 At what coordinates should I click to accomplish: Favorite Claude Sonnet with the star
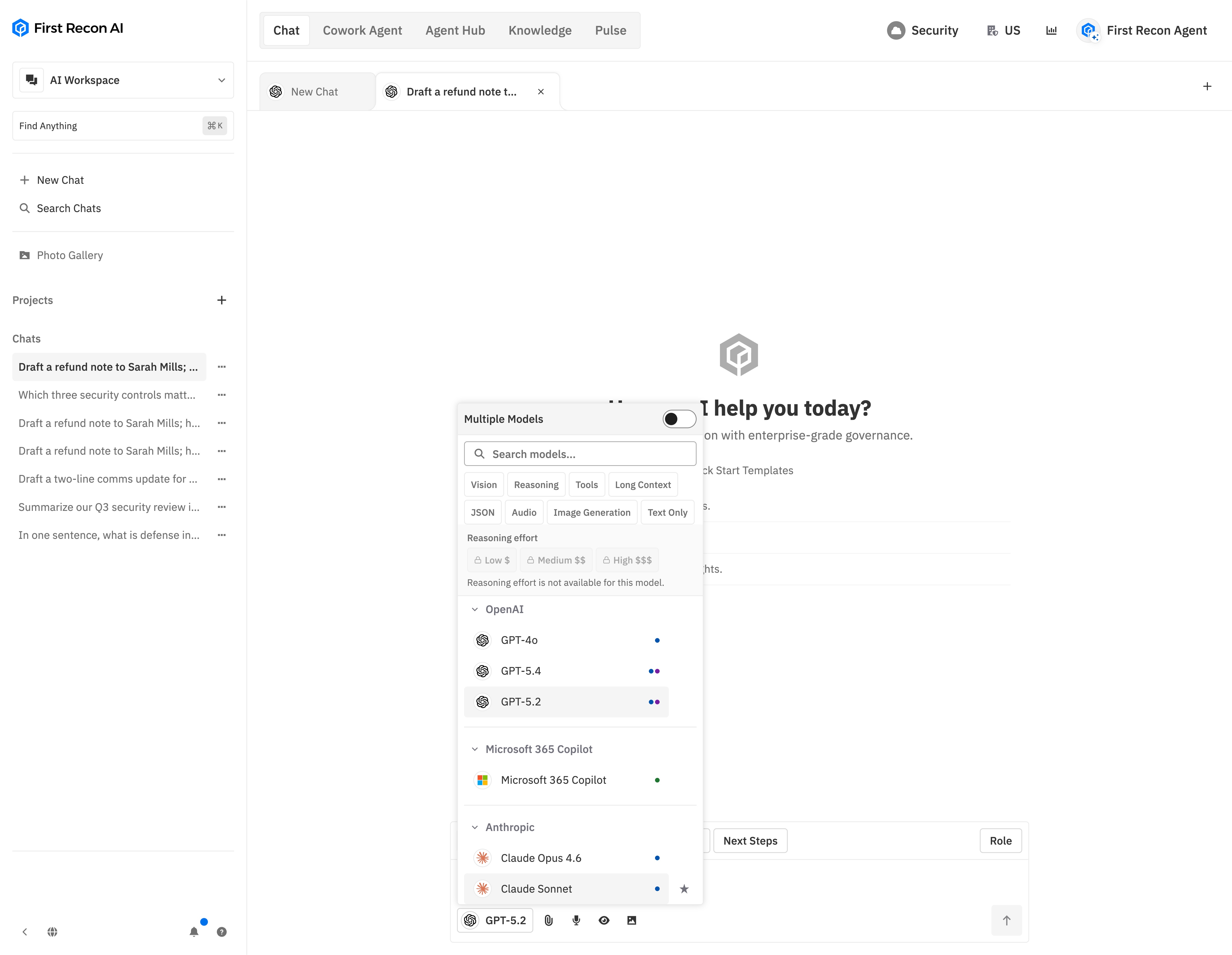(x=684, y=889)
